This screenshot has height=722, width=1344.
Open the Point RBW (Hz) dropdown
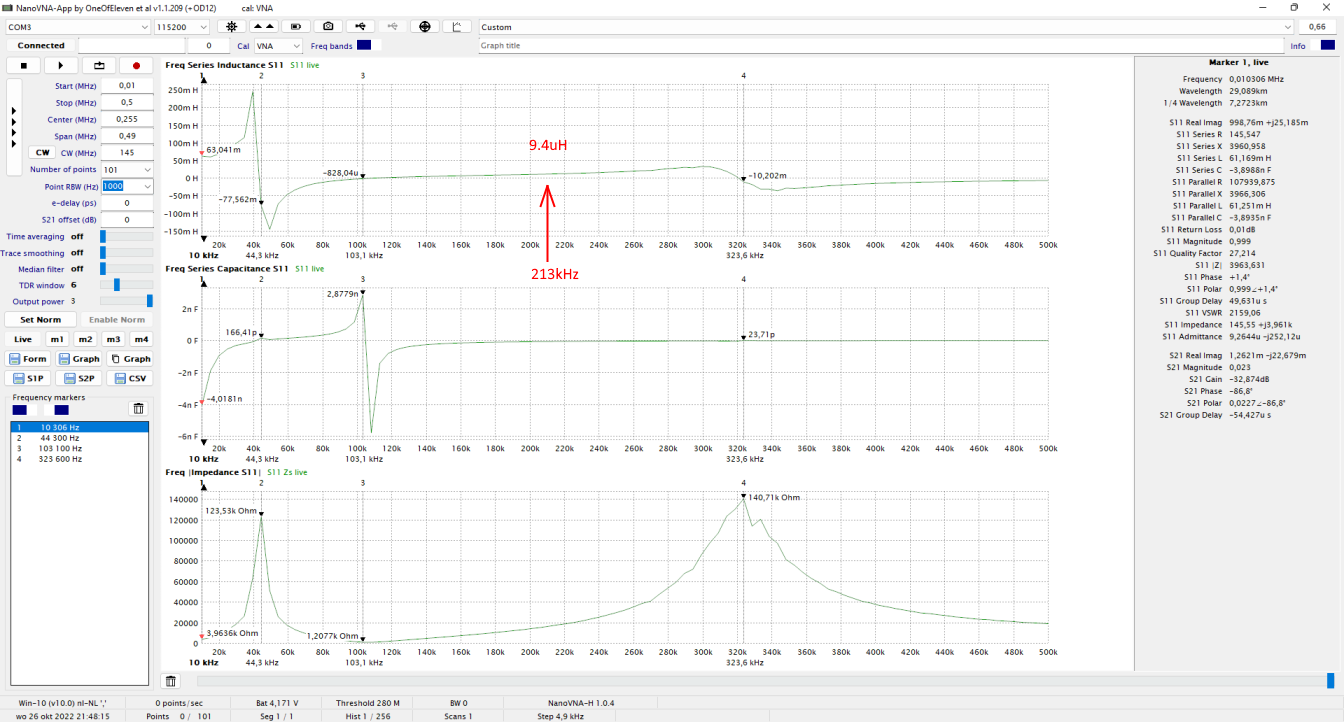(127, 186)
